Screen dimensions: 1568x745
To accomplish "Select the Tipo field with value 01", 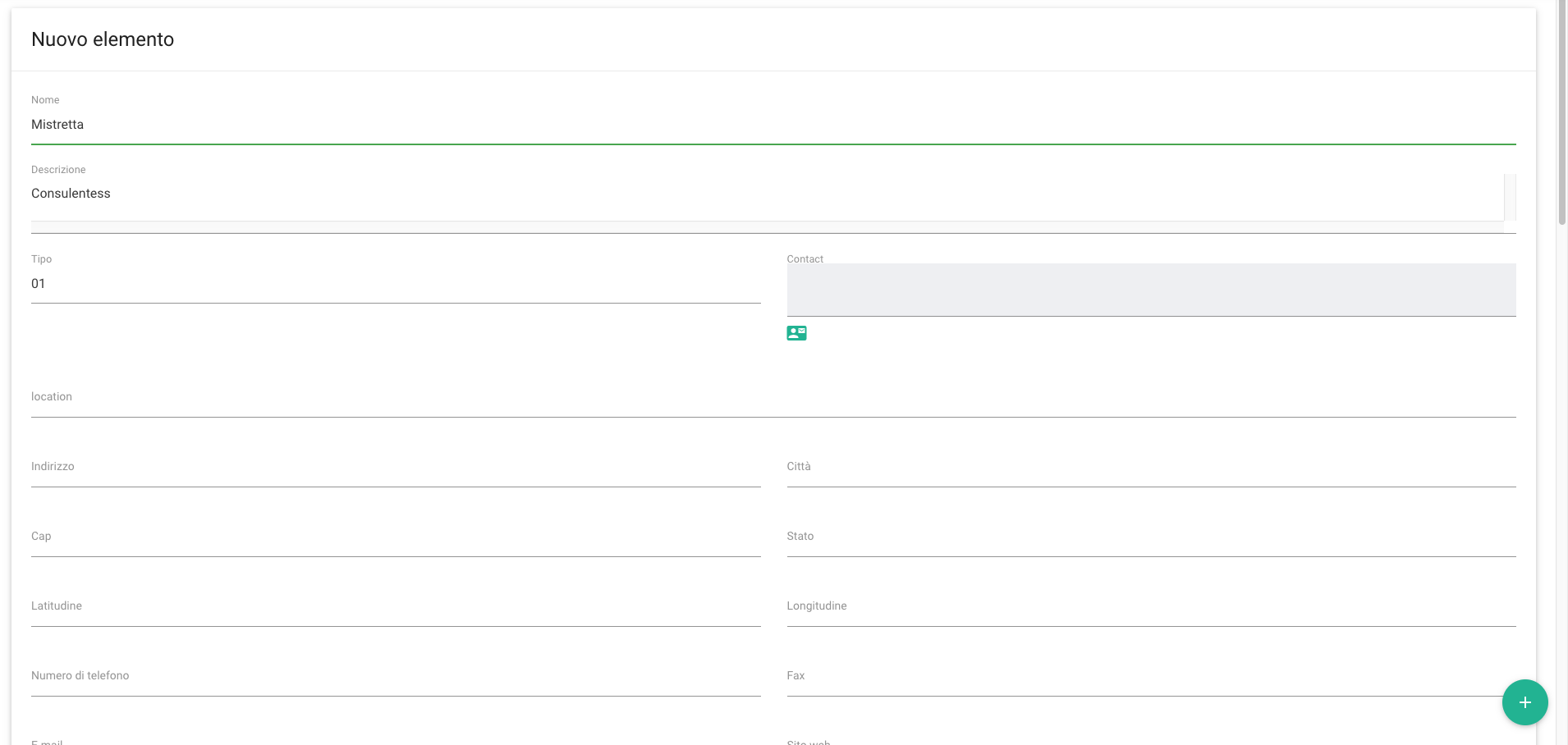I will point(395,284).
